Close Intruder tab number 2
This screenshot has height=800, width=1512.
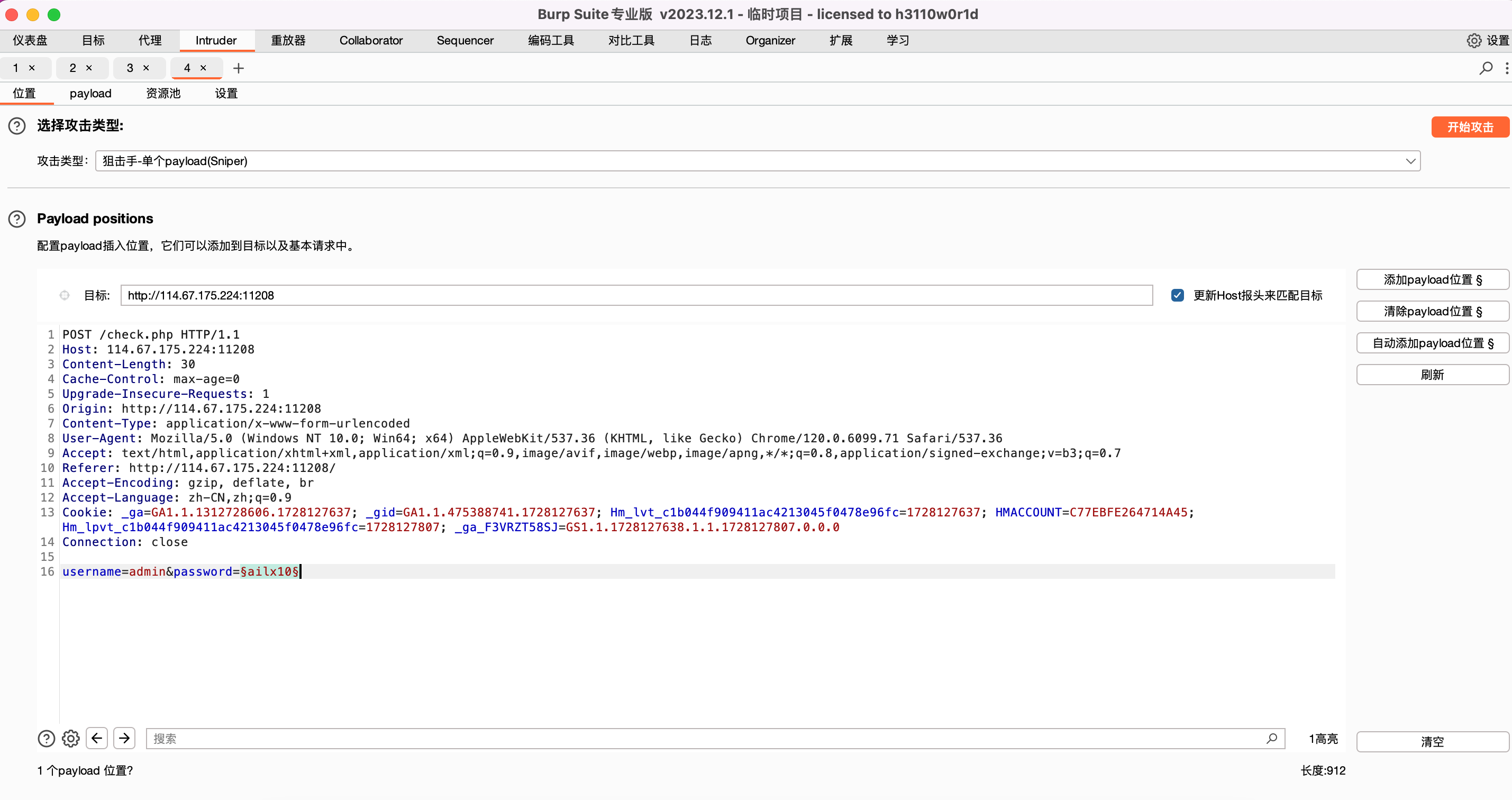[x=89, y=68]
